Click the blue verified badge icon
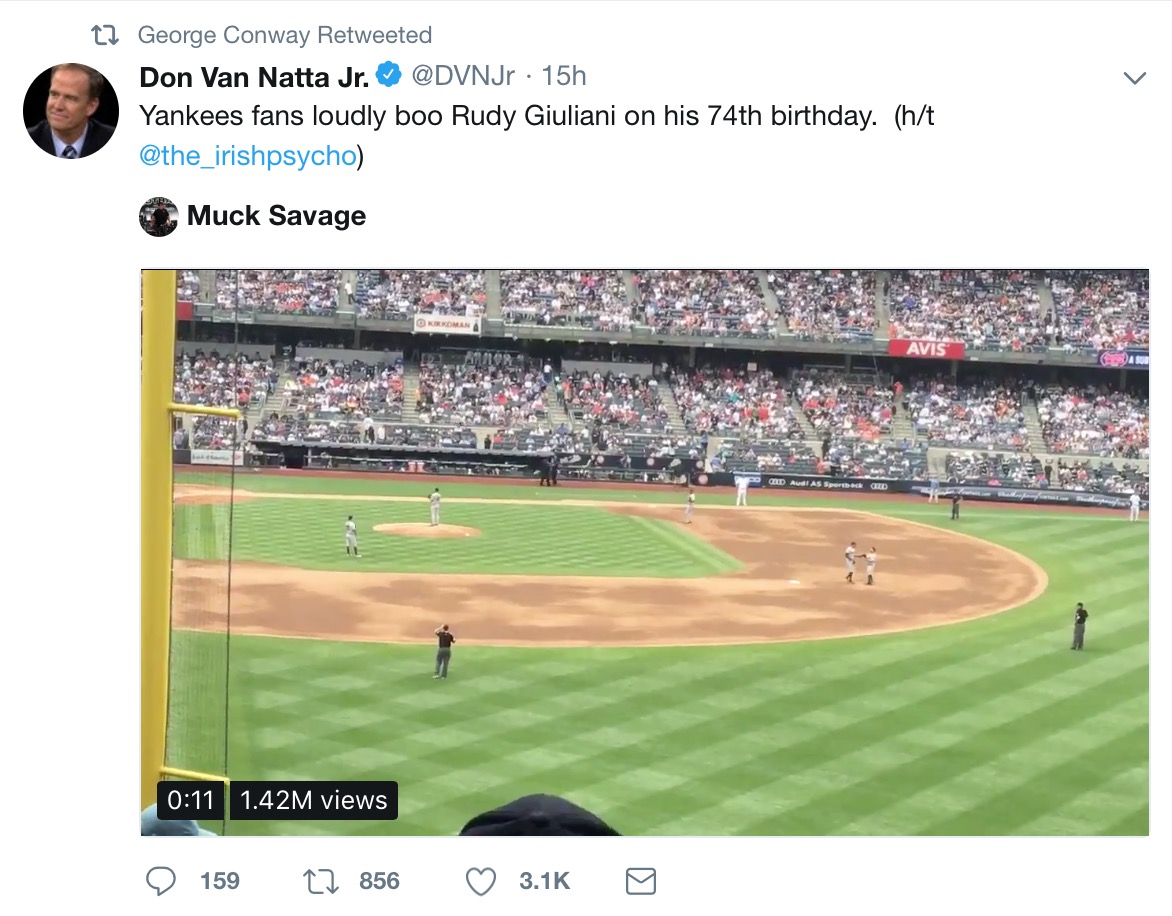 click(x=388, y=75)
